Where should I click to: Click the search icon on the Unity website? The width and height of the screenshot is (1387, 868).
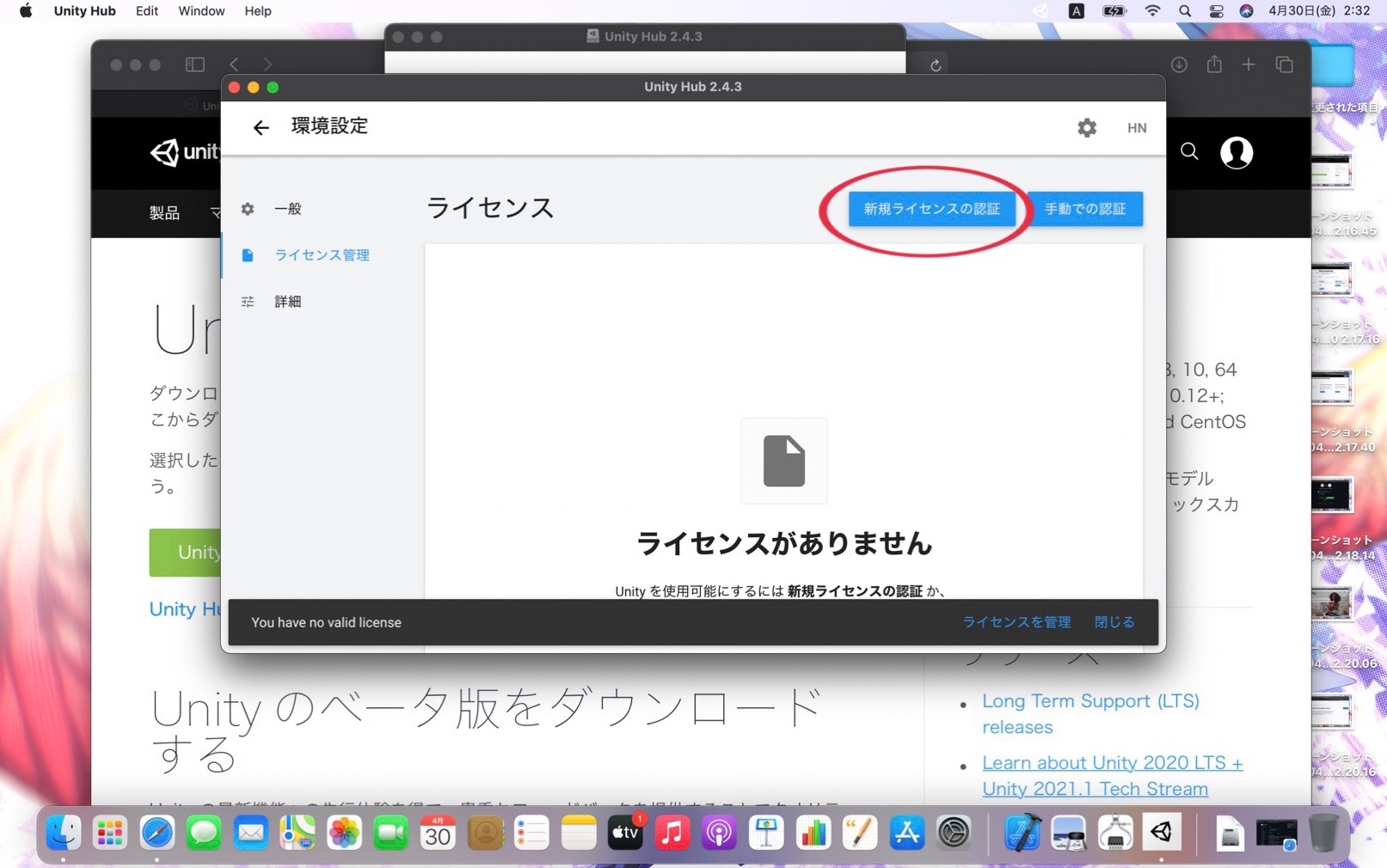[x=1189, y=152]
